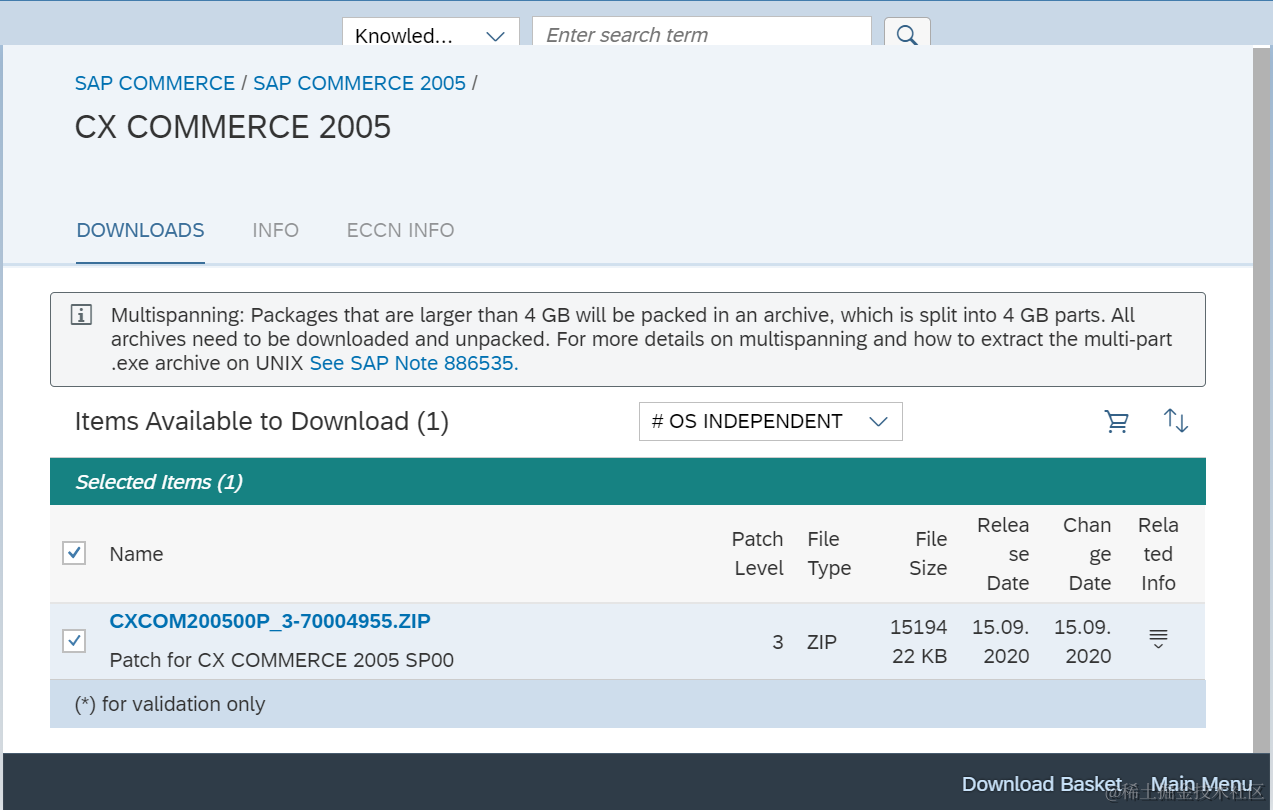Toggle the select-all checkbox in header
The image size is (1273, 810).
click(74, 553)
